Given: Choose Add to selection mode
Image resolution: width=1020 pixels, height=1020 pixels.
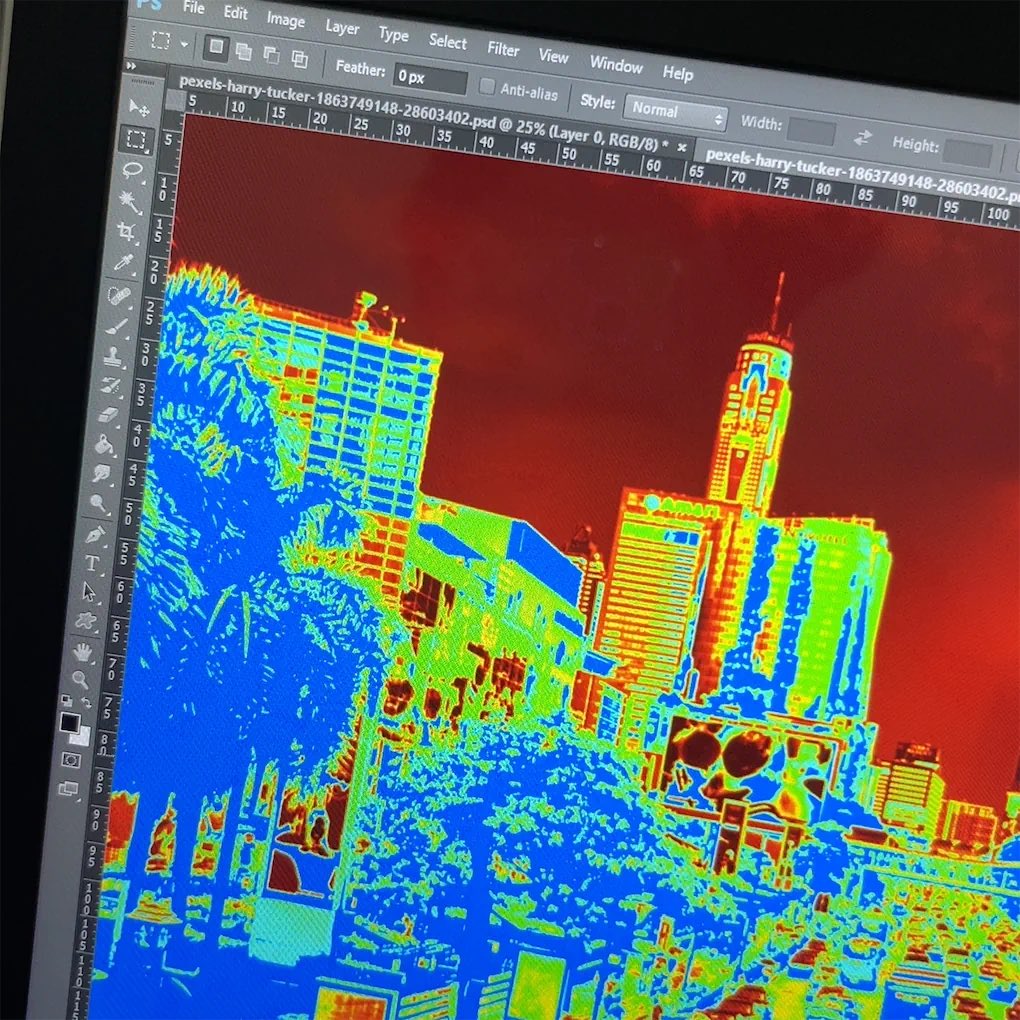Looking at the screenshot, I should (x=244, y=51).
